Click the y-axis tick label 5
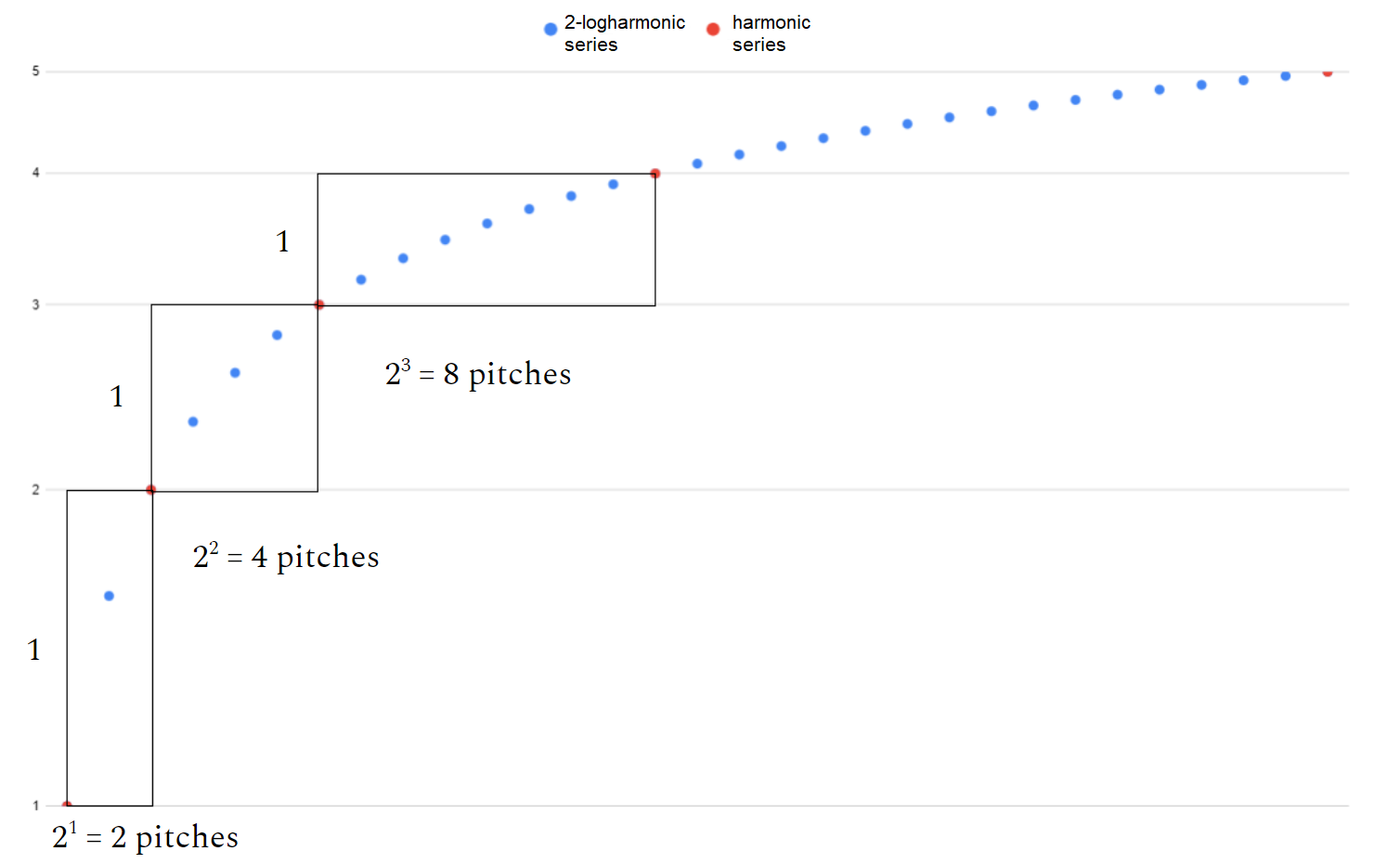1400x864 pixels. click(x=36, y=71)
